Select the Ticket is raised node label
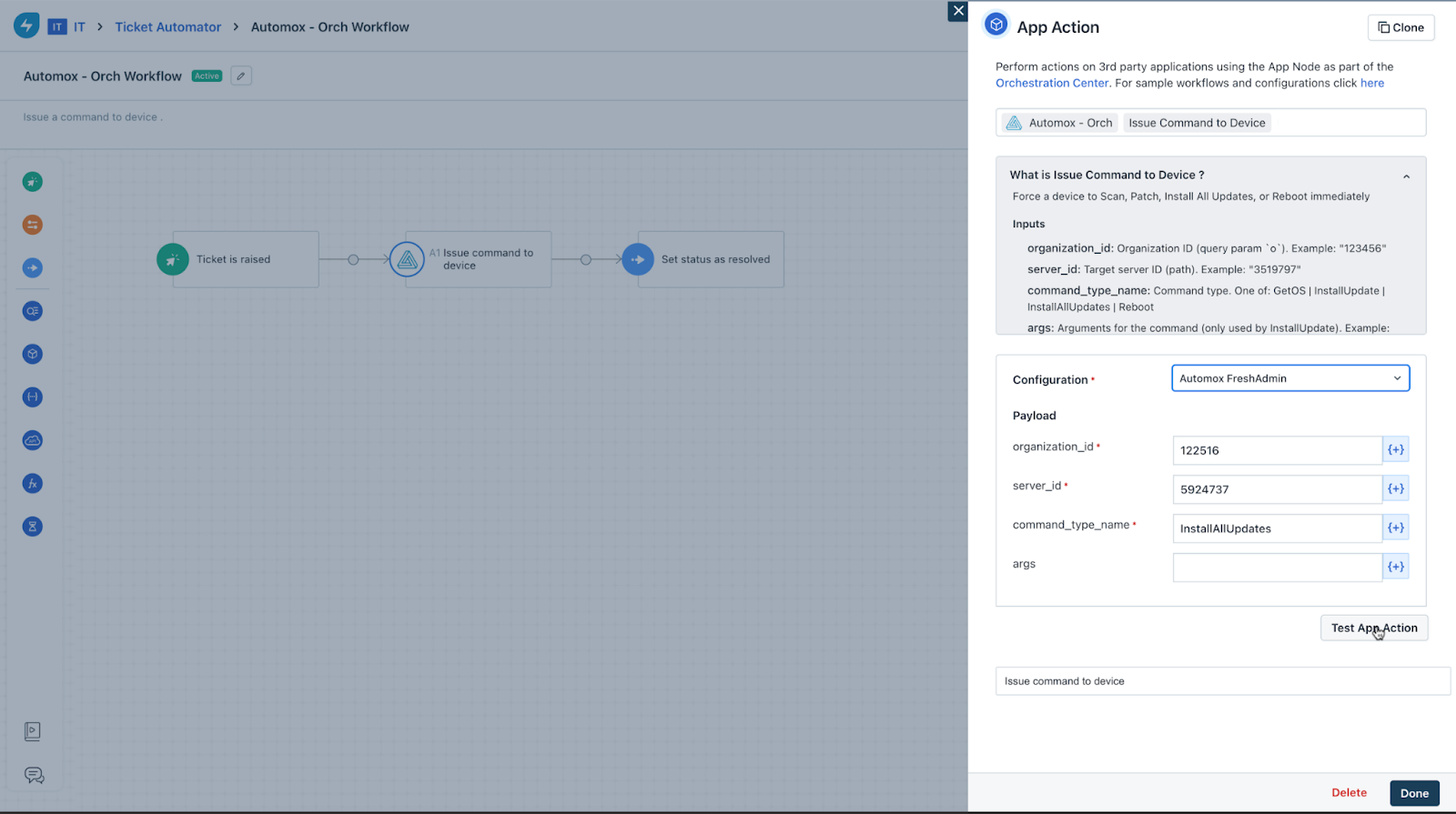Screen dimensions: 1456x814 coord(234,259)
